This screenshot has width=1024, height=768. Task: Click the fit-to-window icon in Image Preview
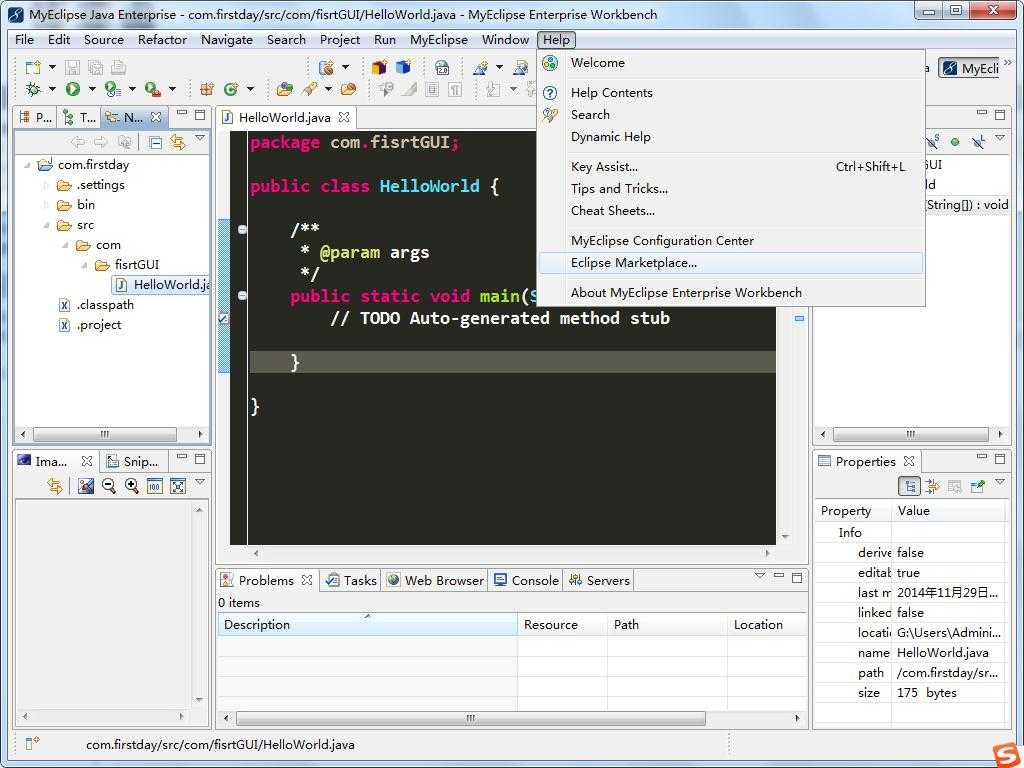[x=178, y=485]
